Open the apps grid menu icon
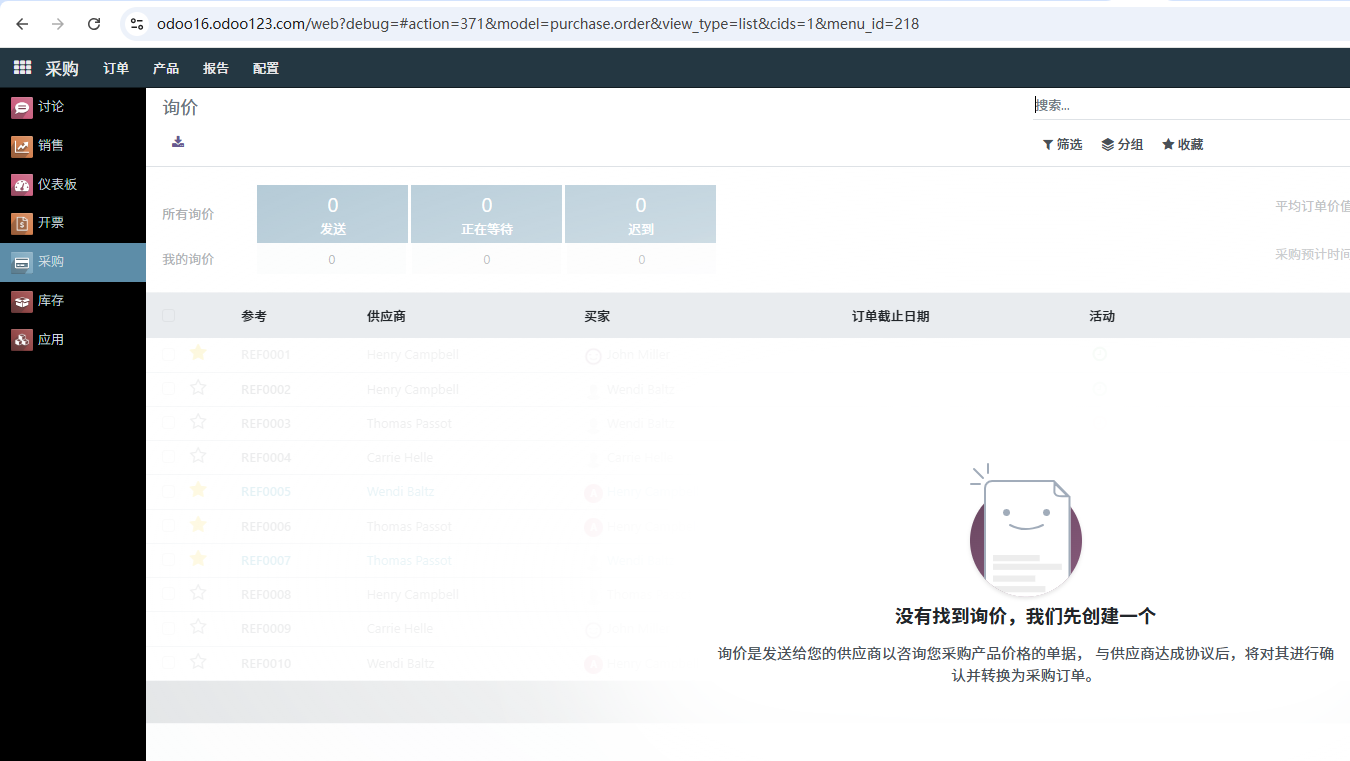 pos(22,68)
